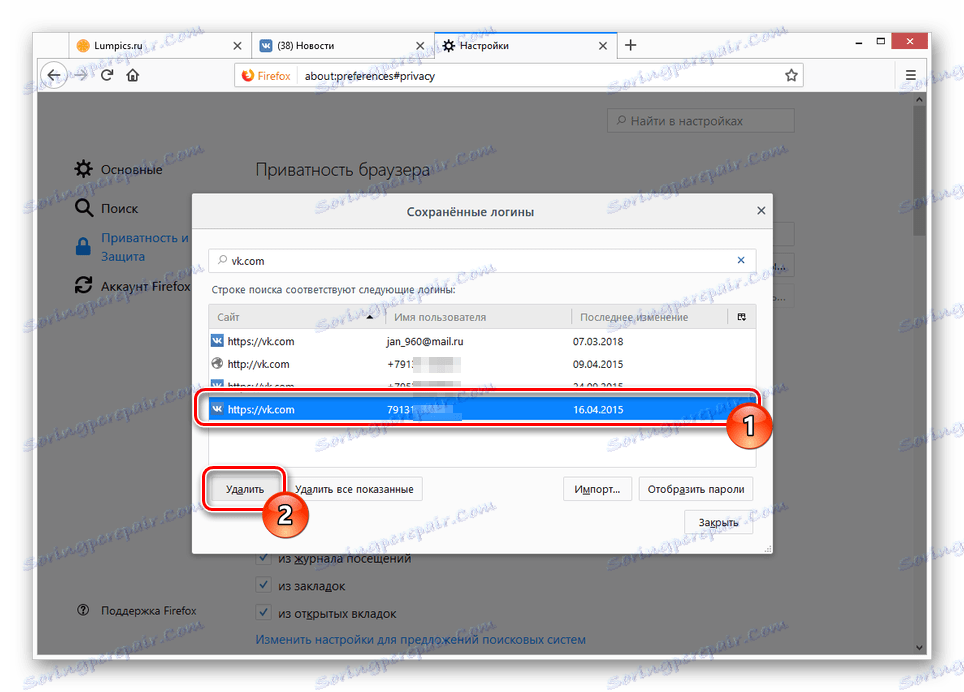This screenshot has height=692, width=964.
Task: Open the Firefox hamburger menu
Action: [911, 76]
